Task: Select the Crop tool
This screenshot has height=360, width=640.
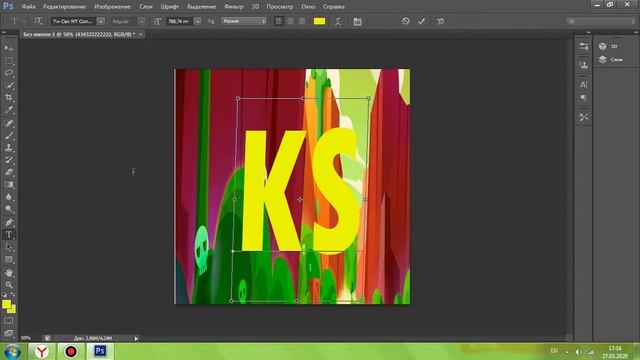Action: (9, 98)
